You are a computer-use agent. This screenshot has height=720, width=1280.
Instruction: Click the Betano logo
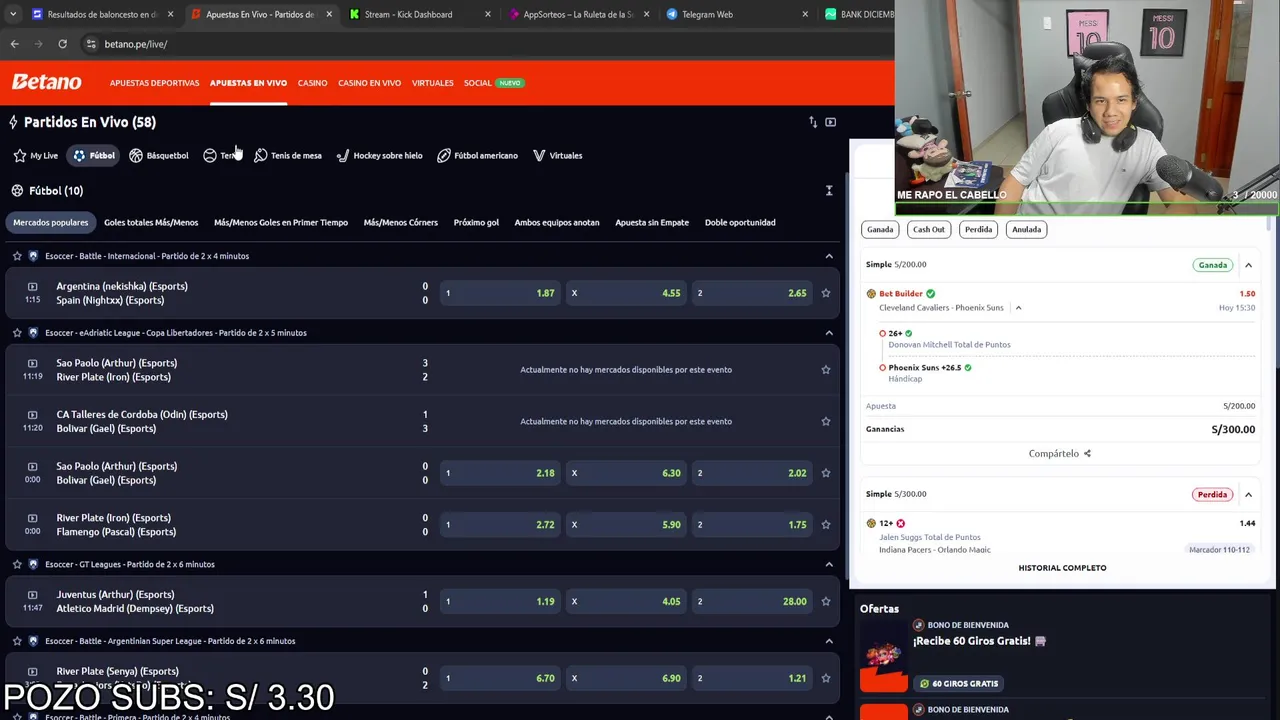pos(46,82)
